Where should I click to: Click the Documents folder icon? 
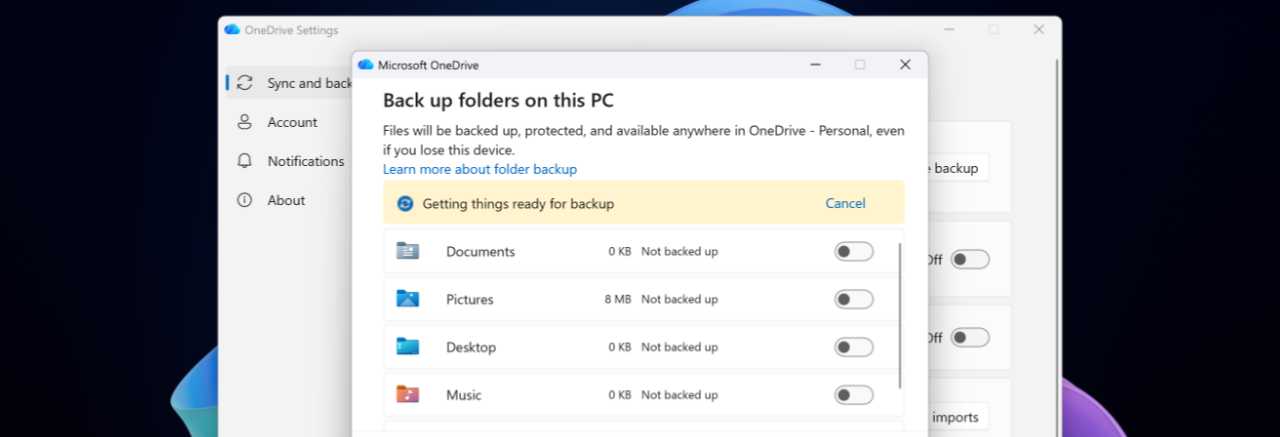pyautogui.click(x=407, y=251)
